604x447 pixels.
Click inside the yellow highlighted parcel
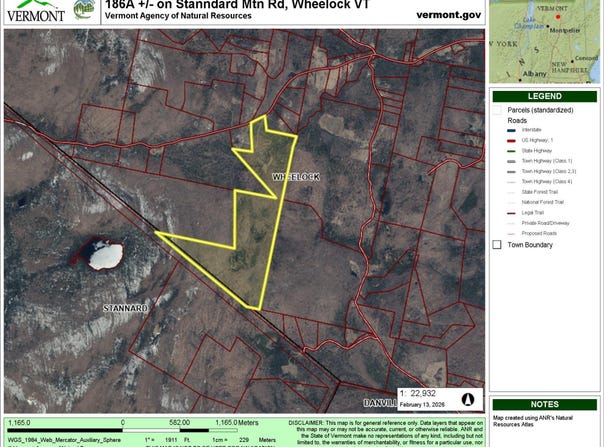252,231
